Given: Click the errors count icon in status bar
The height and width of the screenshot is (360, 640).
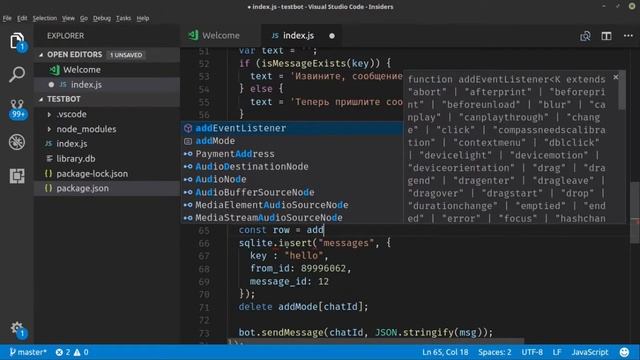Looking at the screenshot, I should (x=63, y=352).
